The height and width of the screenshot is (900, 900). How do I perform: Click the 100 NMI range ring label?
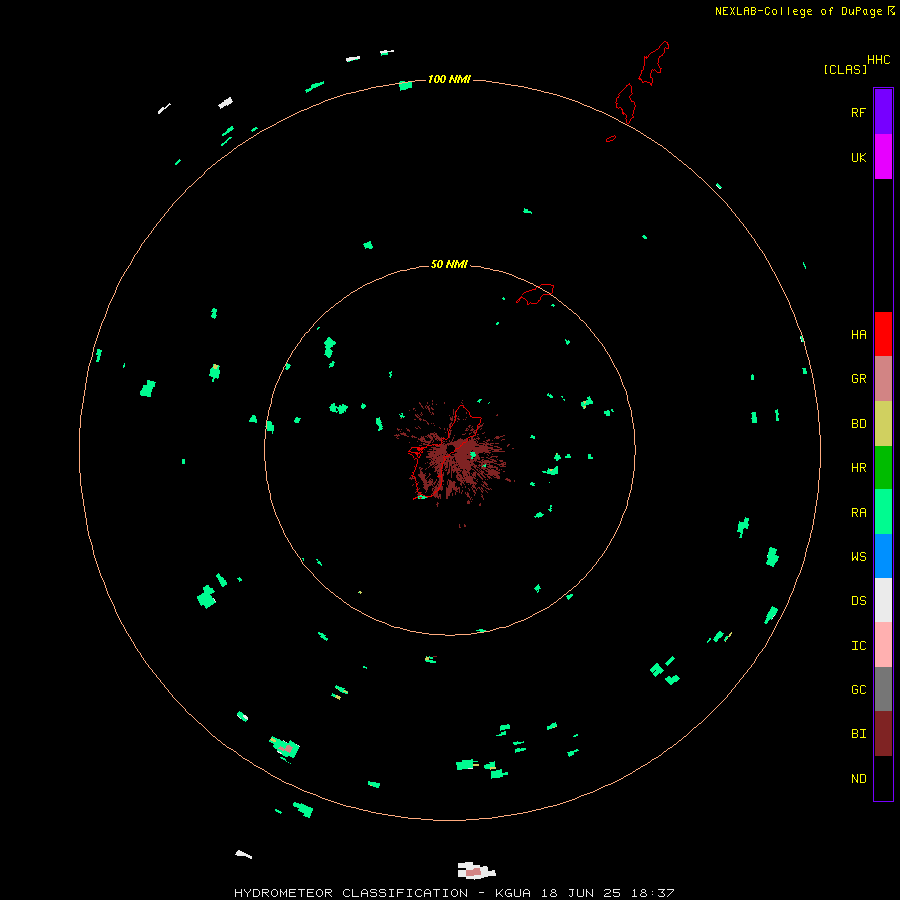(x=449, y=79)
